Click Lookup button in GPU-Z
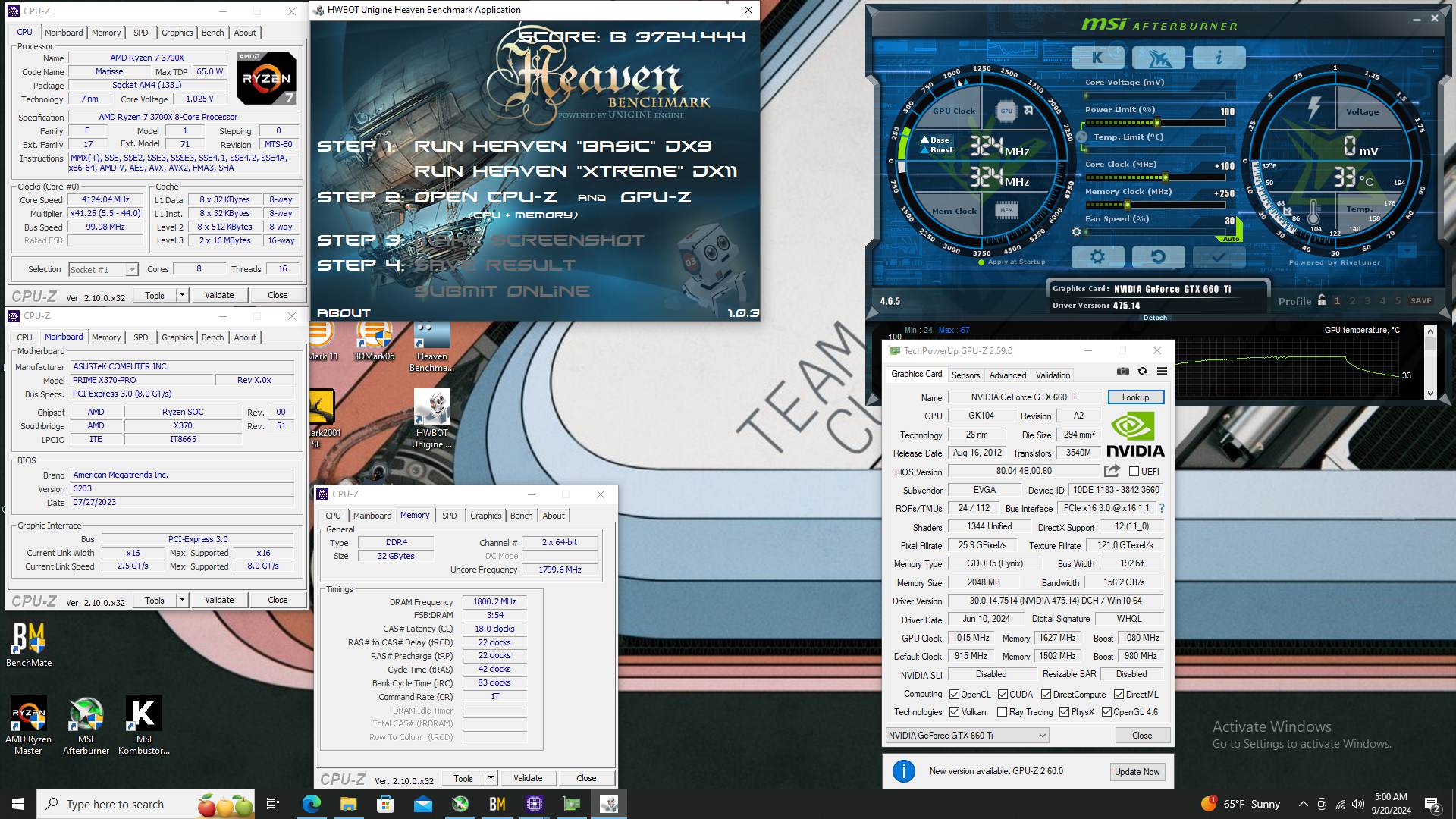 coord(1135,397)
